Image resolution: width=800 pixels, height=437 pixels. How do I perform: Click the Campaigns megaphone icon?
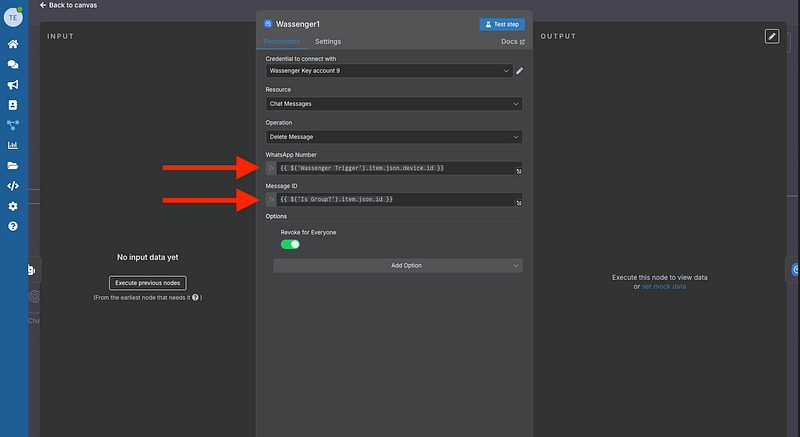[x=13, y=85]
